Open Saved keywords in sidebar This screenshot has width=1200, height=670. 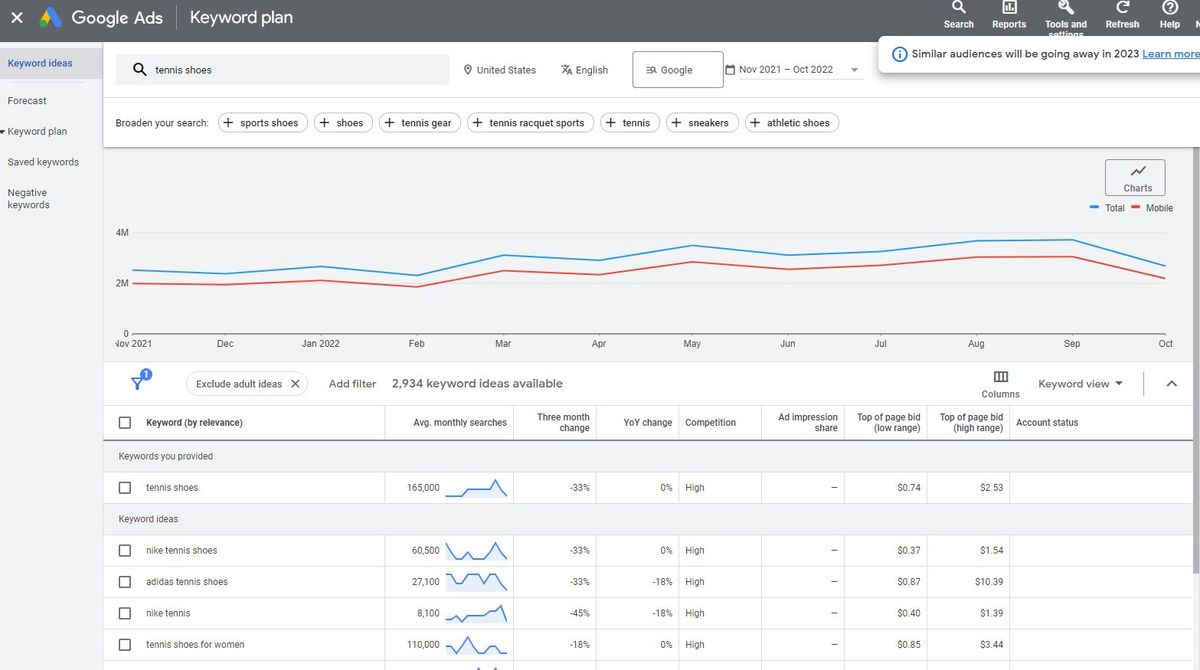[x=43, y=162]
